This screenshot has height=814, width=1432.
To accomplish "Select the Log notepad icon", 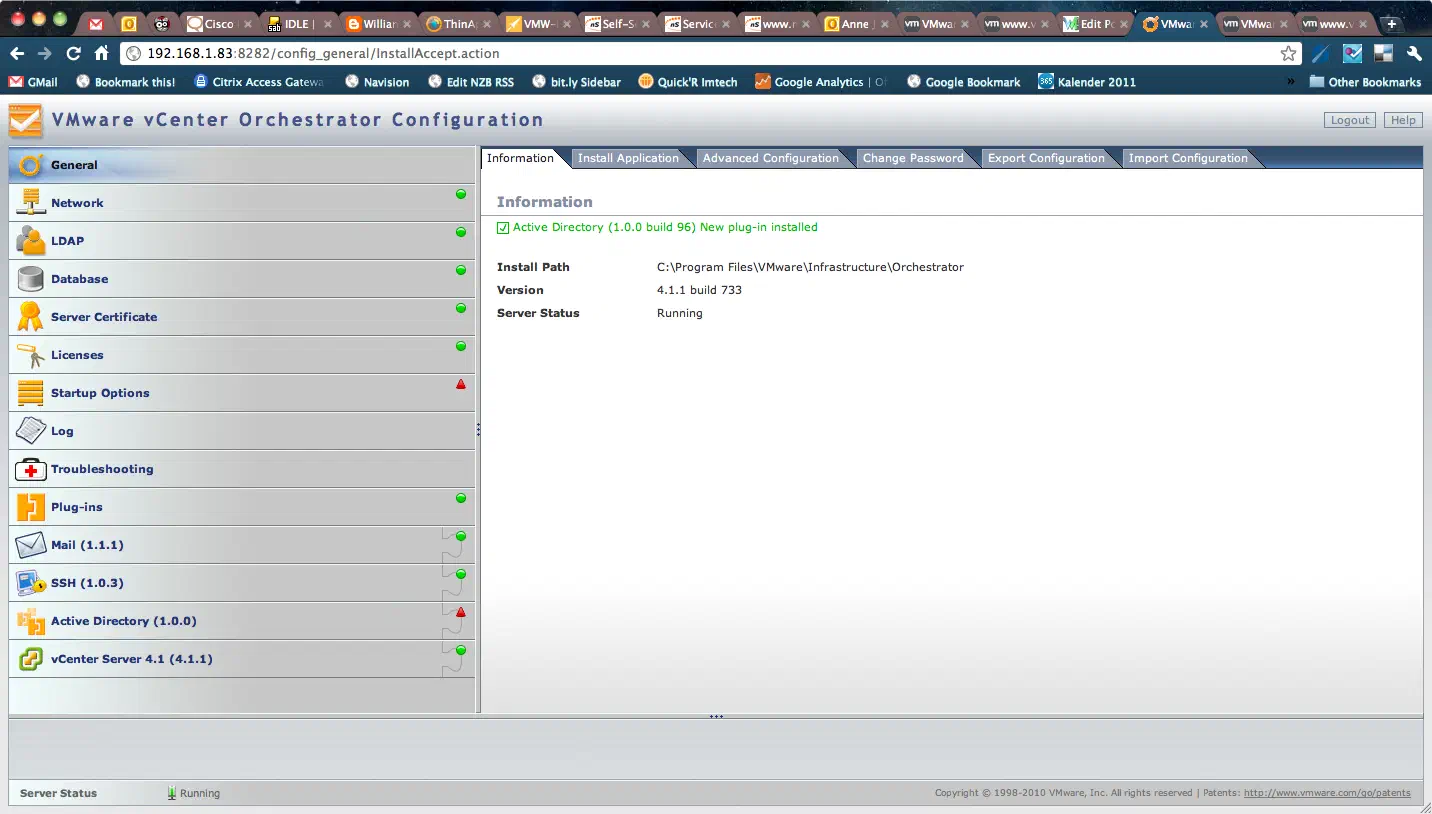I will [30, 431].
